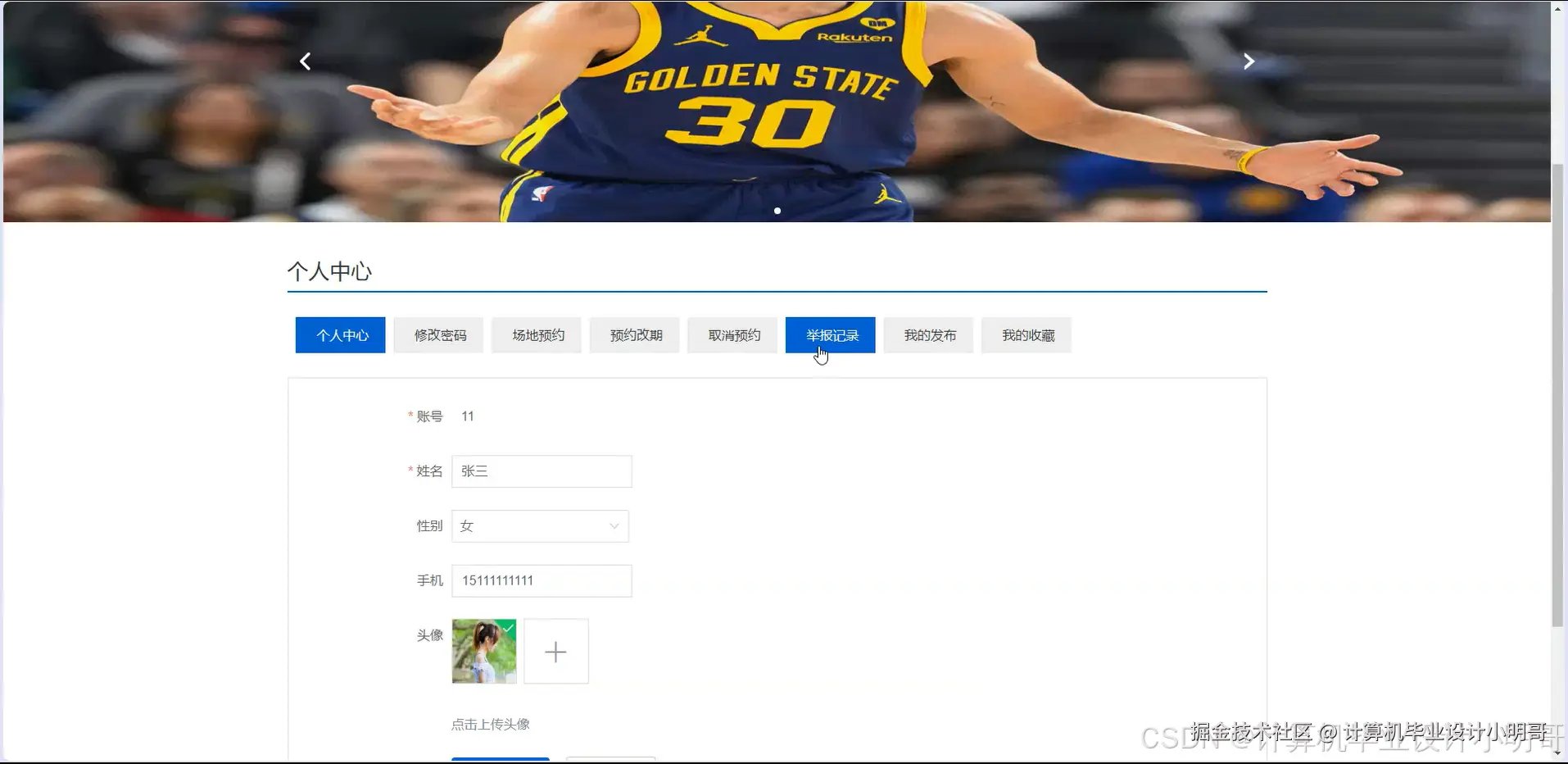Open the 我的收藏 tab

[1026, 335]
